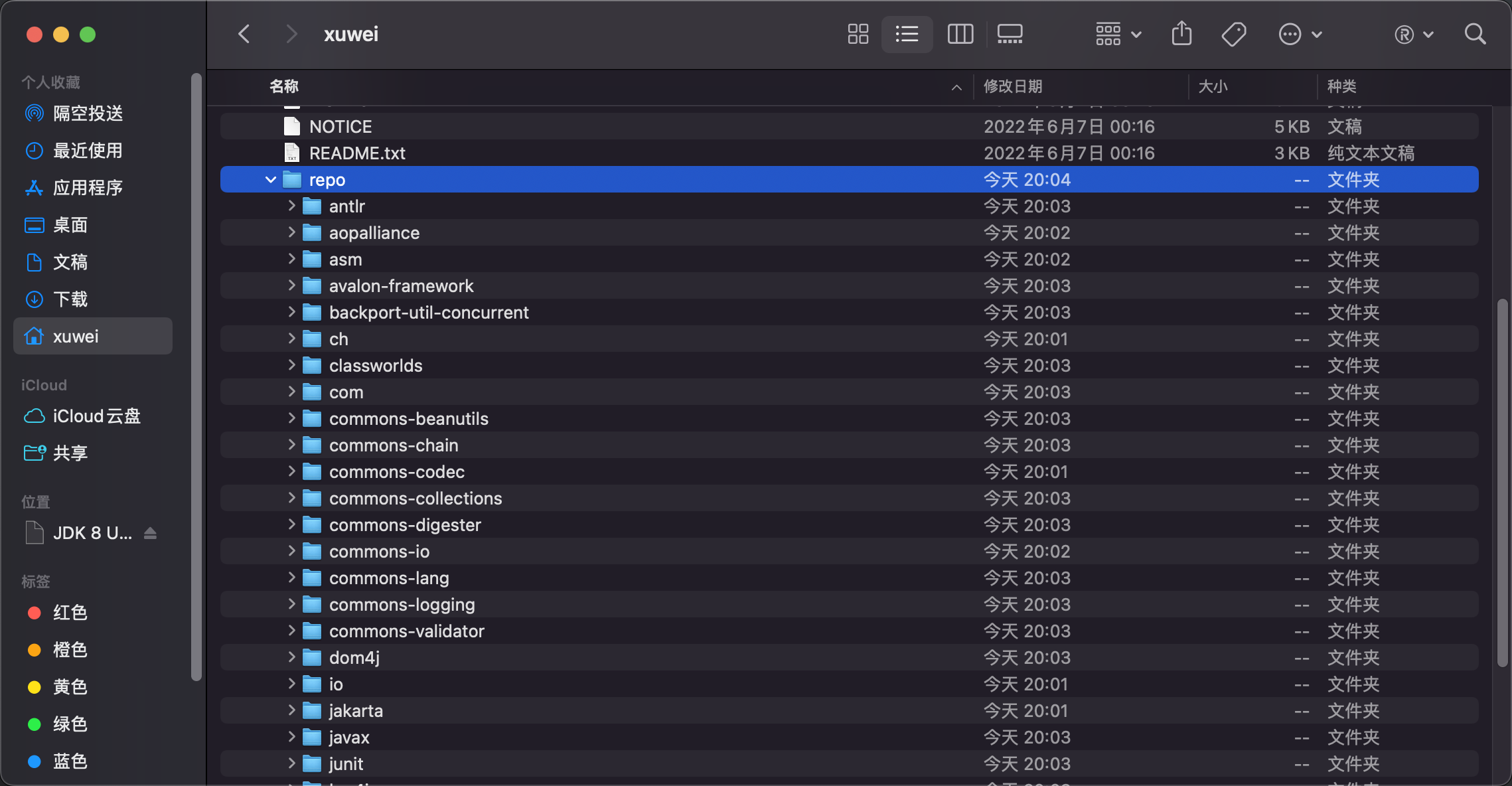Screen dimensions: 1512x786
Task: Switch to column view
Action: (x=960, y=34)
